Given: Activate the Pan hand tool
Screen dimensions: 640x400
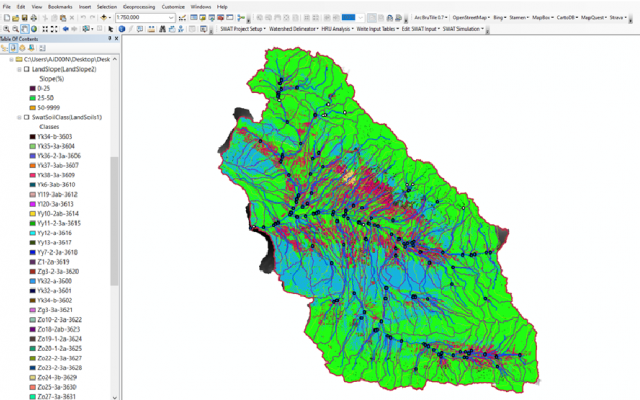Looking at the screenshot, I should click(24, 29).
